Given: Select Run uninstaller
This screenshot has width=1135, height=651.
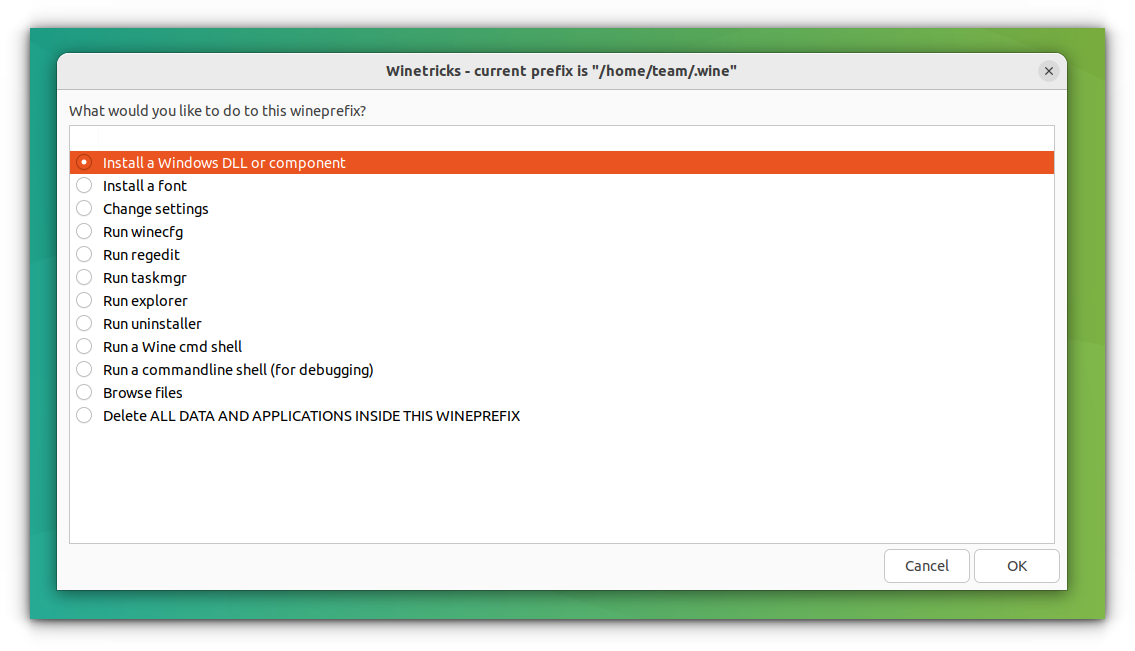Looking at the screenshot, I should pyautogui.click(x=152, y=323).
